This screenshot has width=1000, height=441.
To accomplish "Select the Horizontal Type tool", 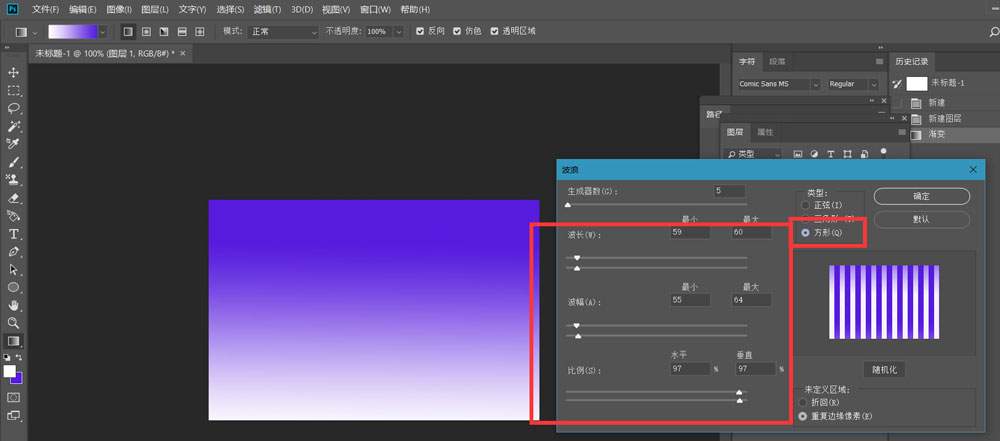I will pos(14,234).
